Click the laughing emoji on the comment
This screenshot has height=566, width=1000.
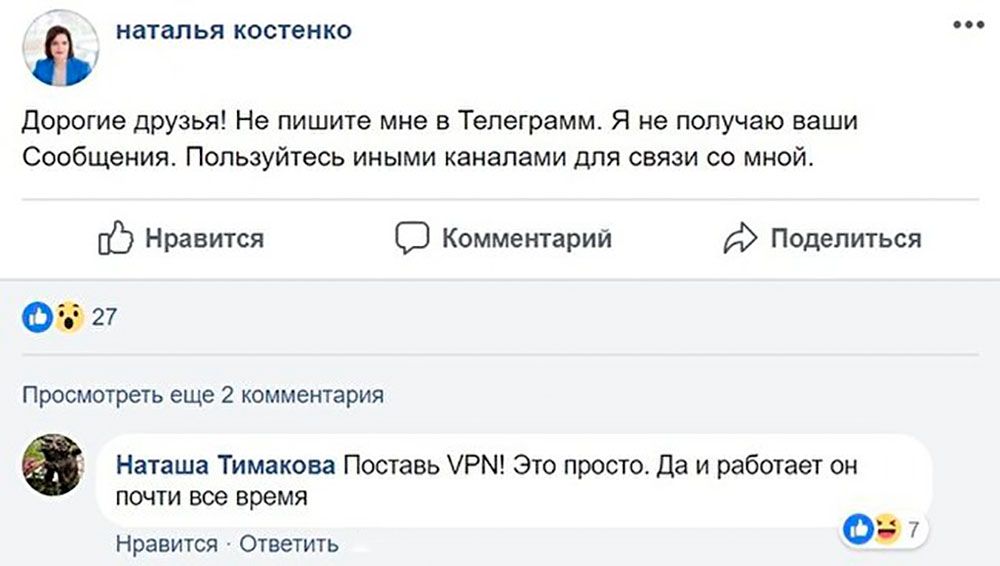point(885,527)
